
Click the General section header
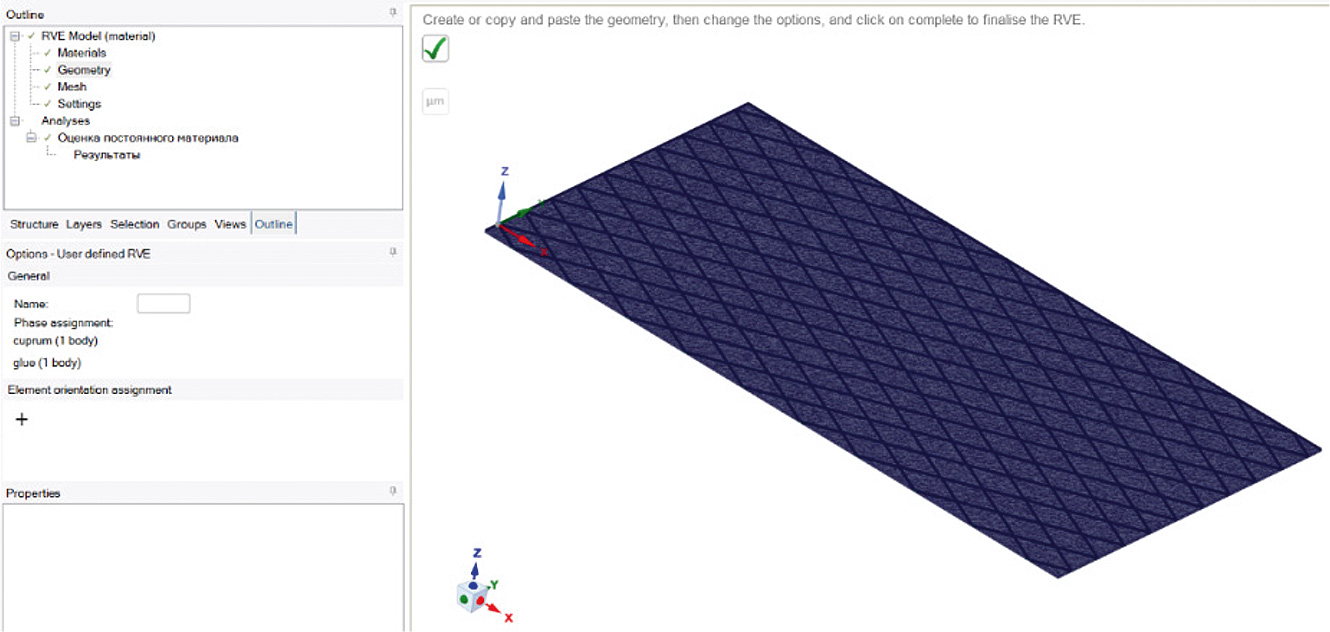tap(203, 276)
